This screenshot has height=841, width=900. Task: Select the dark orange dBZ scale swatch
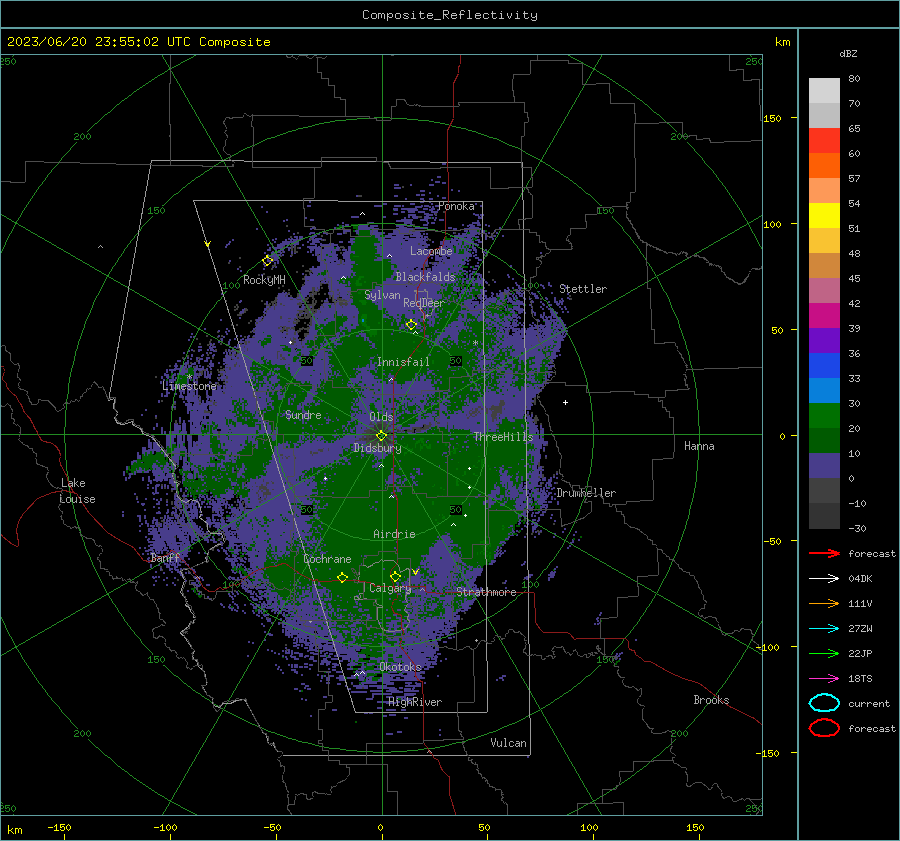(x=824, y=165)
